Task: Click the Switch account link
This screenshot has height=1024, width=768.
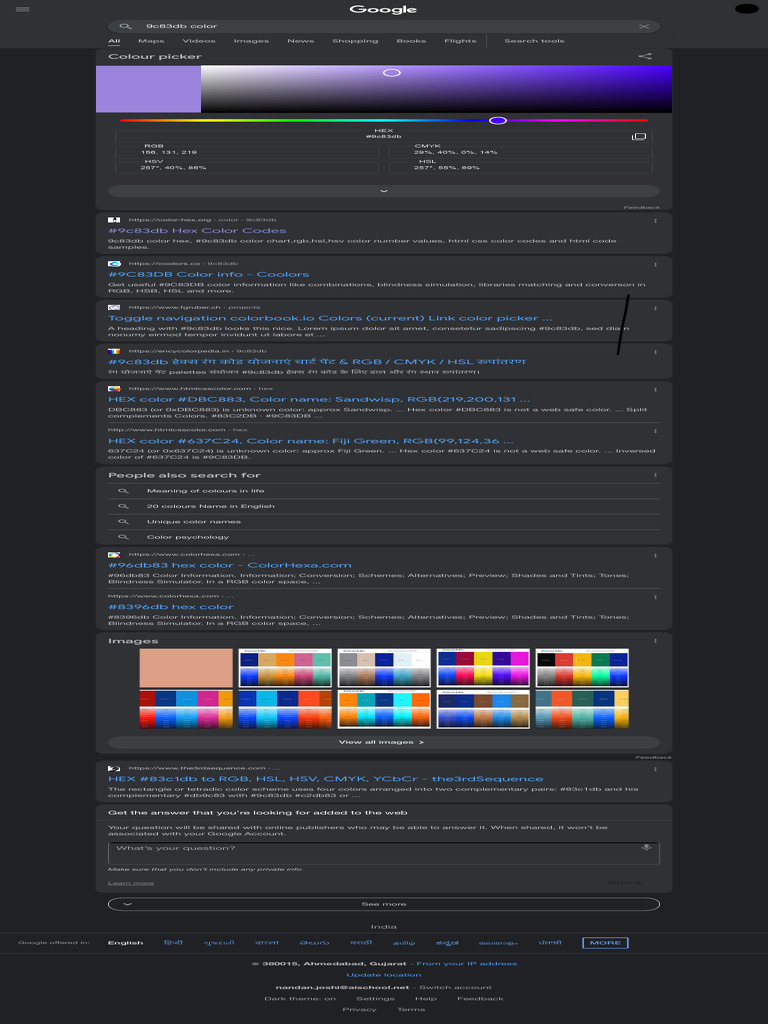Action: click(x=455, y=987)
